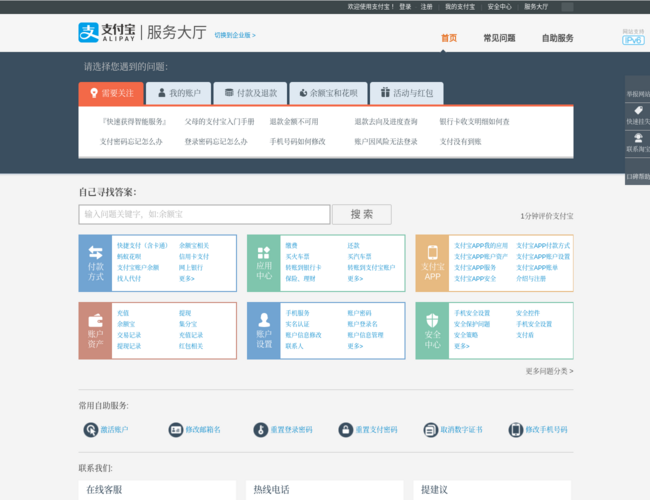Open the 支付密码忘记怎么办 question
Image resolution: width=650 pixels, height=500 pixels.
tap(131, 141)
